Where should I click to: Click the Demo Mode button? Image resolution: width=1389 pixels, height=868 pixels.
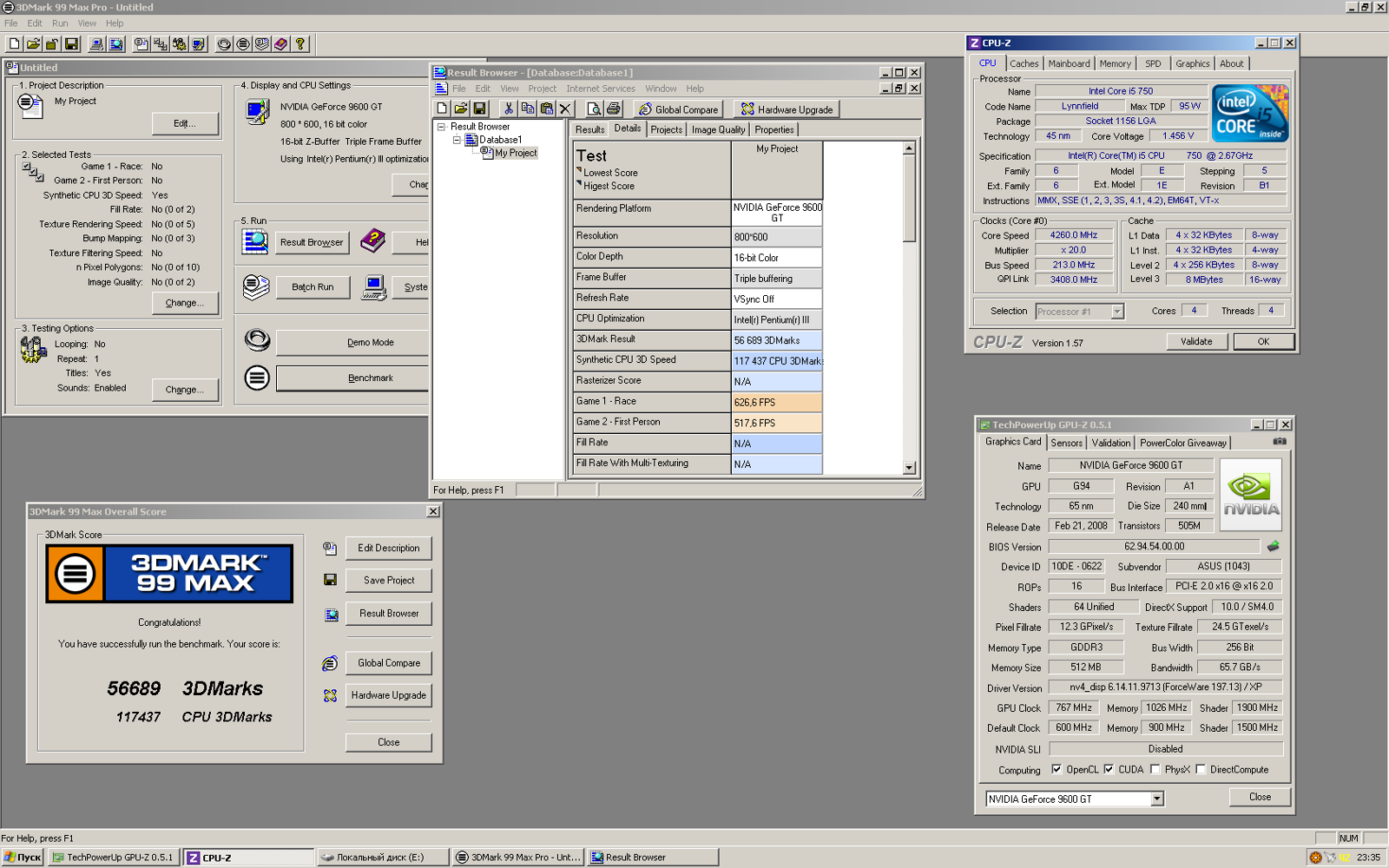[352, 343]
